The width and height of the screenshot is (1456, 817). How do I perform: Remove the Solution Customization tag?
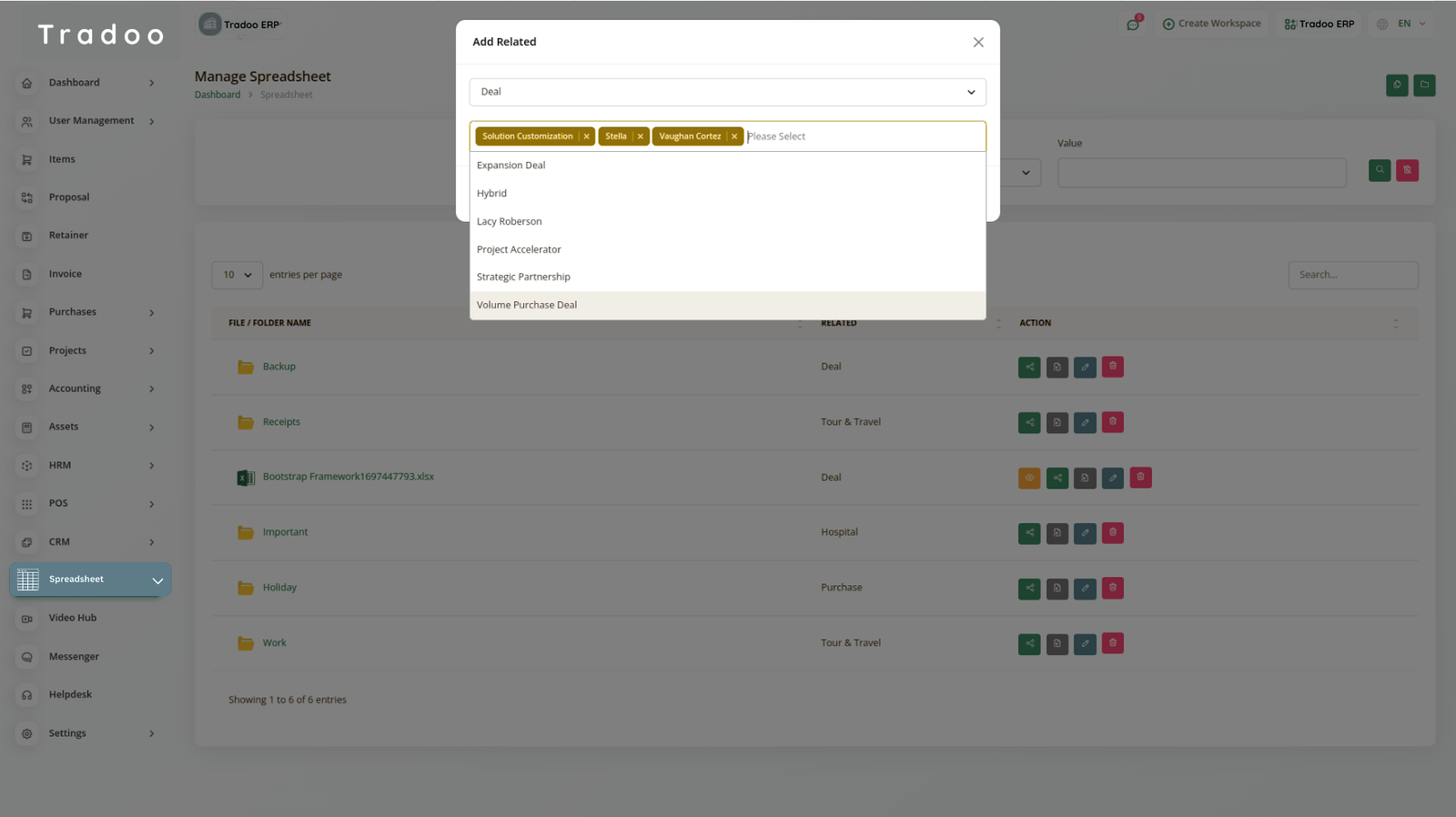click(x=586, y=136)
